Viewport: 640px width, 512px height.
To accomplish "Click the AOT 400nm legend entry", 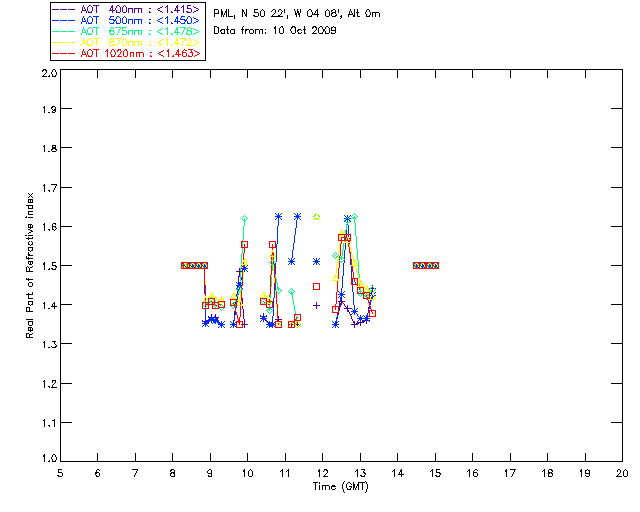I will pyautogui.click(x=127, y=9).
